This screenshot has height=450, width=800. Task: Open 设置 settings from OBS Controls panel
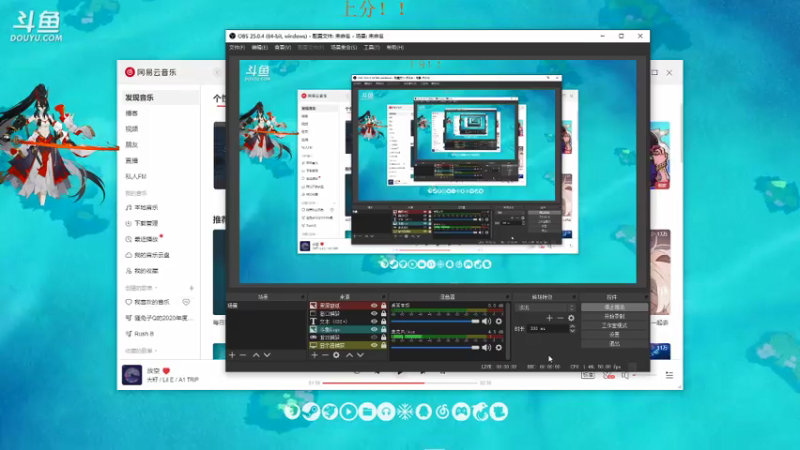pyautogui.click(x=614, y=335)
